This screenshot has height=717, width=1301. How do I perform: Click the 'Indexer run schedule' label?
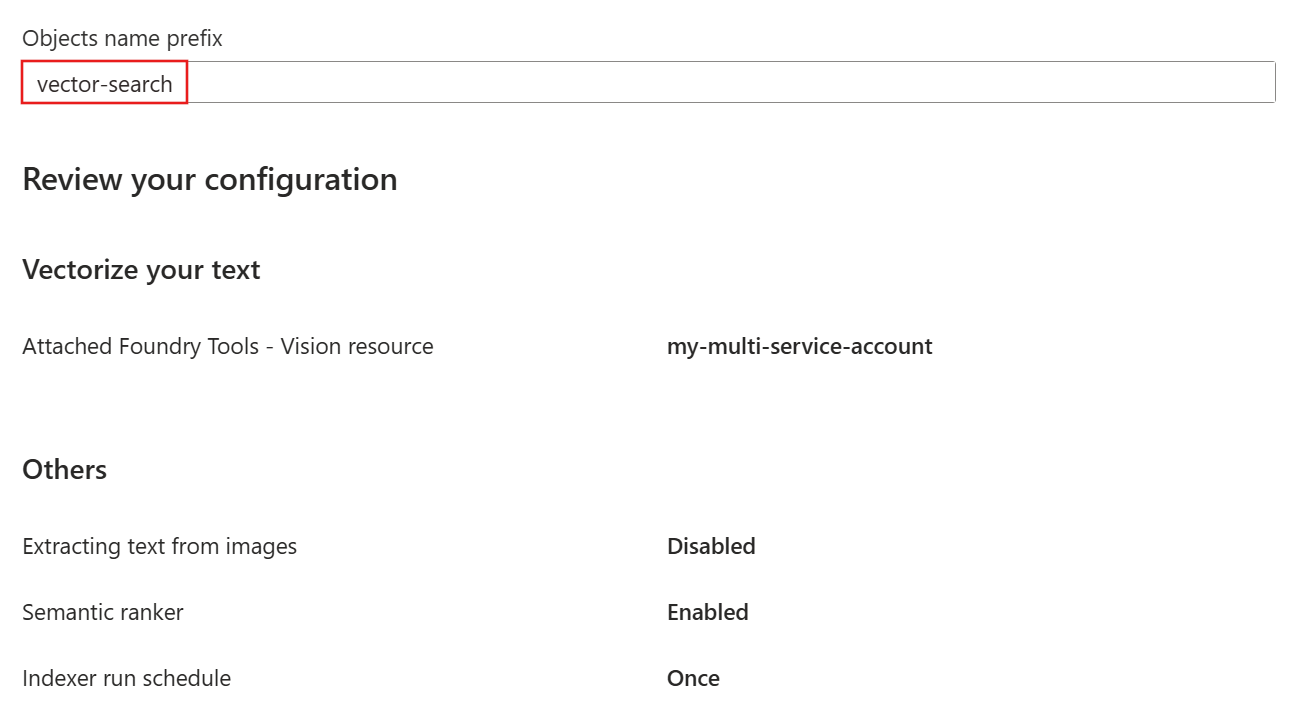[126, 679]
